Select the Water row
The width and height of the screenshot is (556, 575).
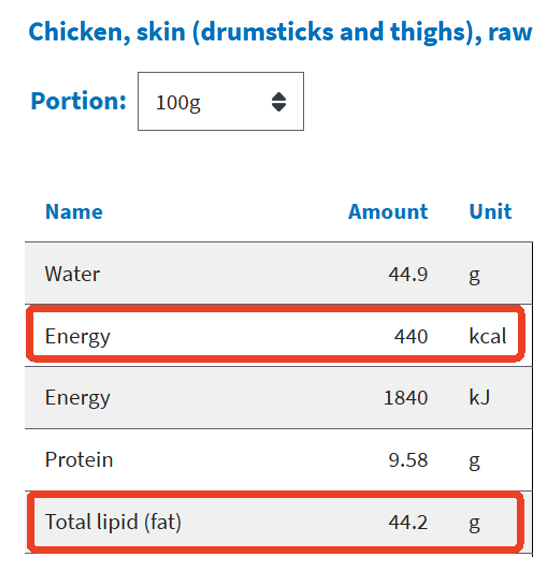(x=279, y=273)
